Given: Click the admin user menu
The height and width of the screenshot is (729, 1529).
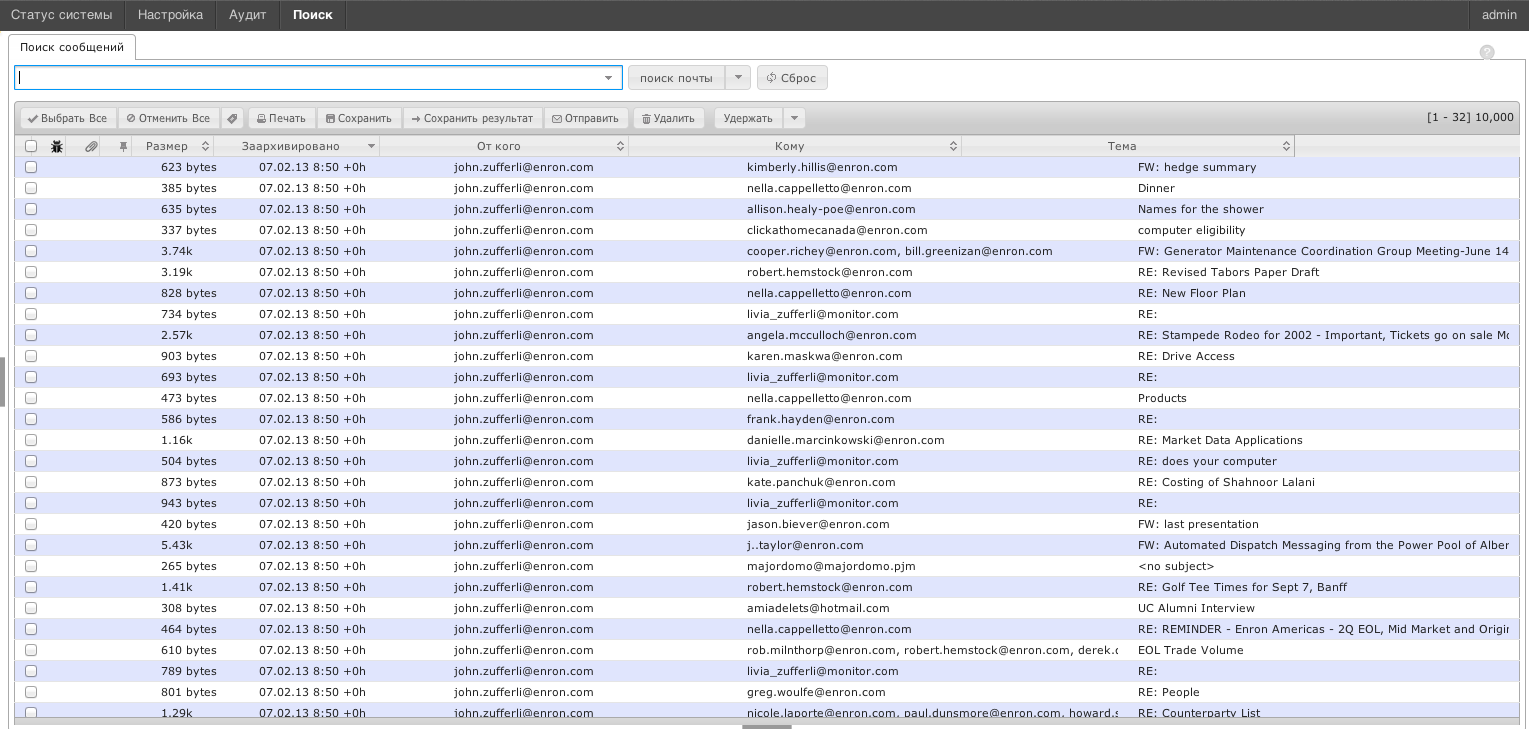Looking at the screenshot, I should coord(1499,15).
